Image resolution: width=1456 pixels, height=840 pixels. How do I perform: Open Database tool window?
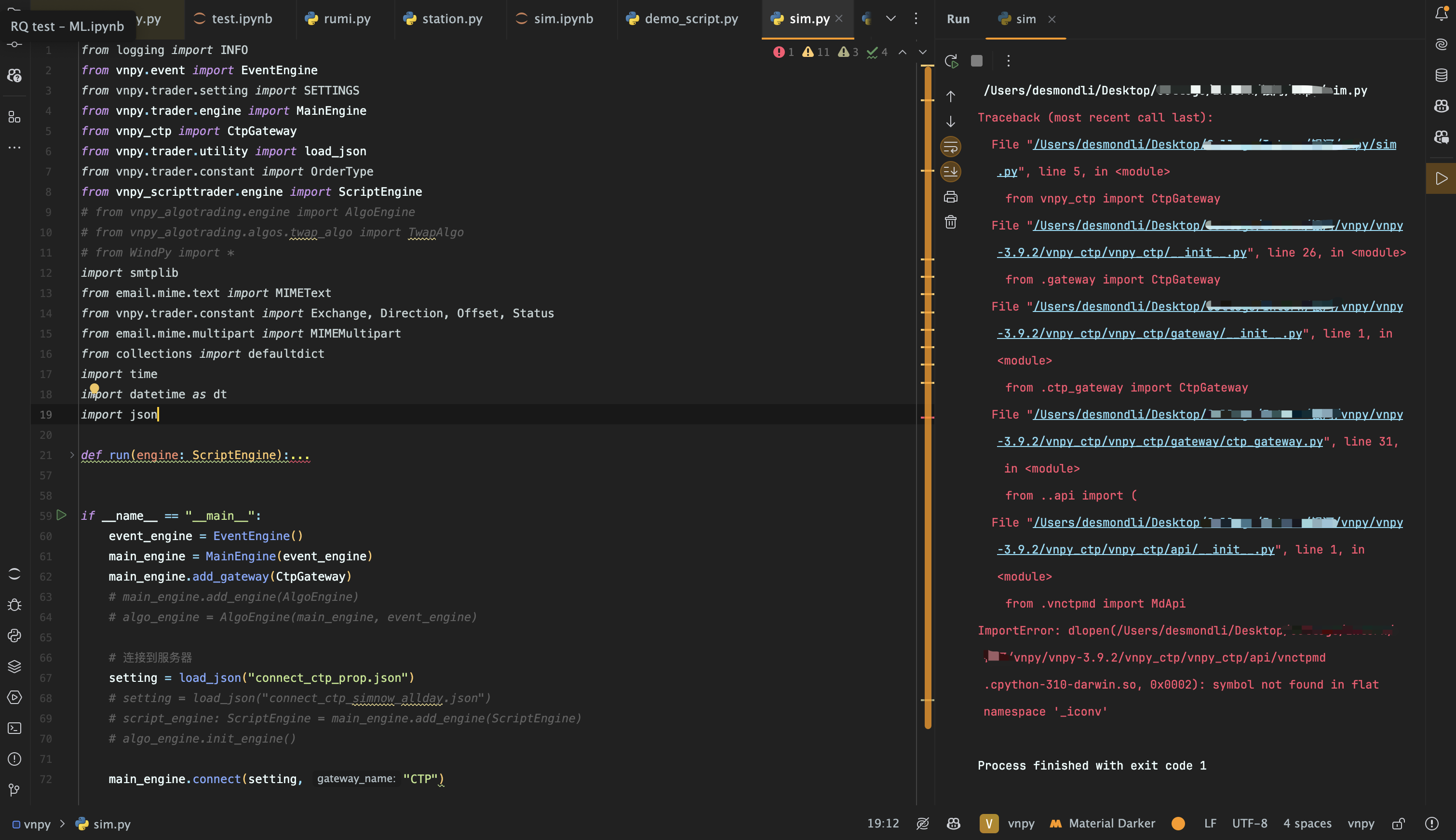(1441, 75)
